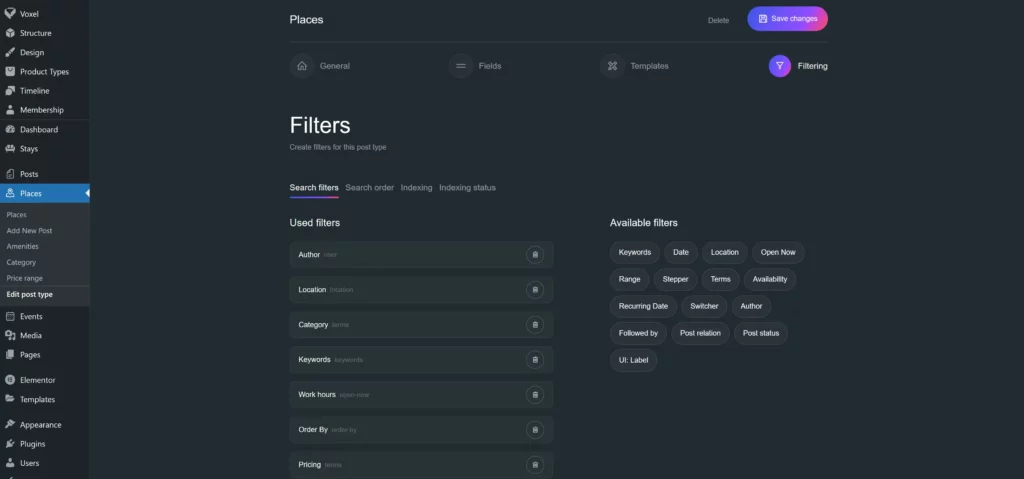Add the Open Now available filter
Viewport: 1024px width, 479px height.
[777, 253]
